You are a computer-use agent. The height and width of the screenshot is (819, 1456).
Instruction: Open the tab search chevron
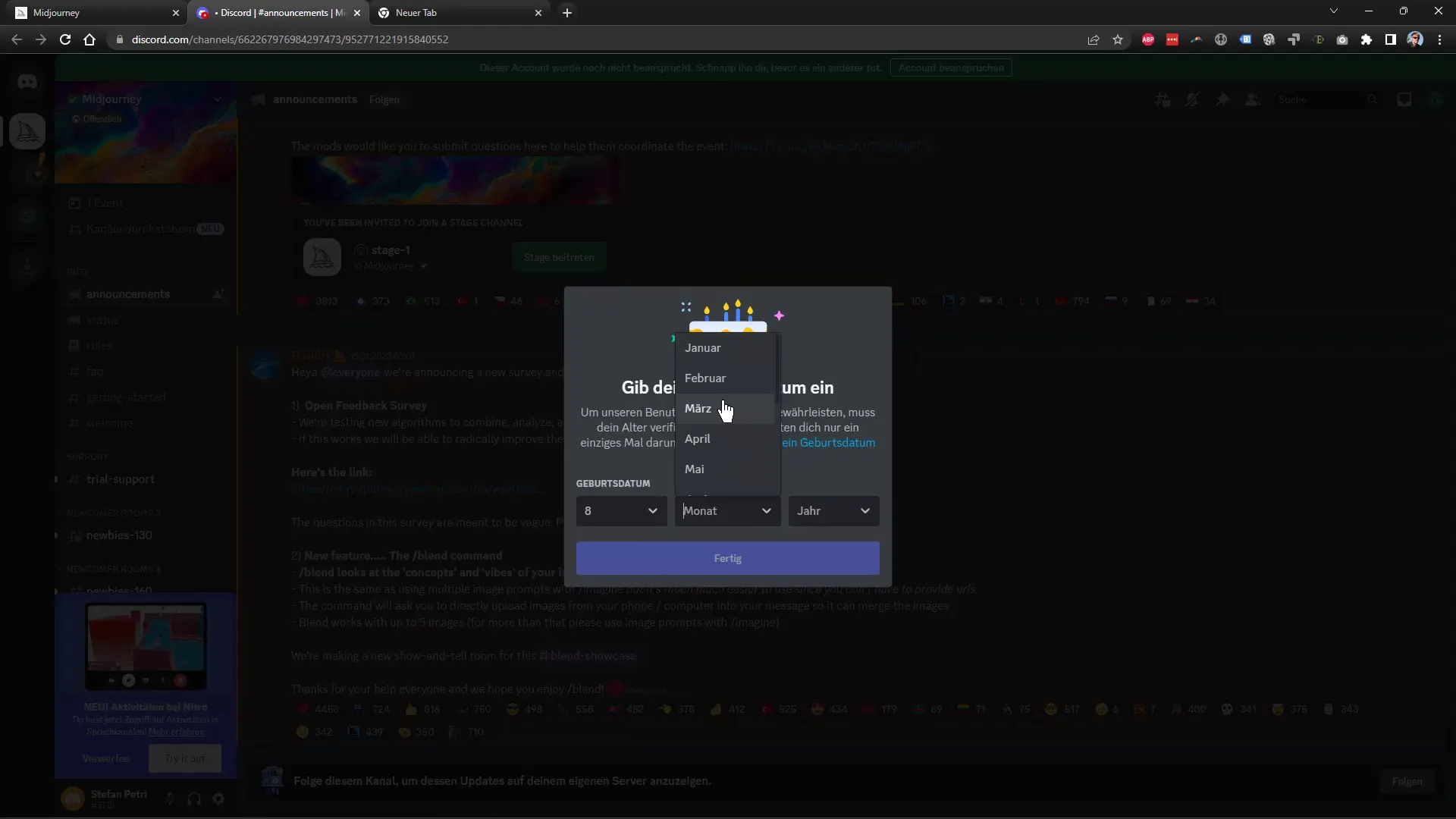point(1334,11)
